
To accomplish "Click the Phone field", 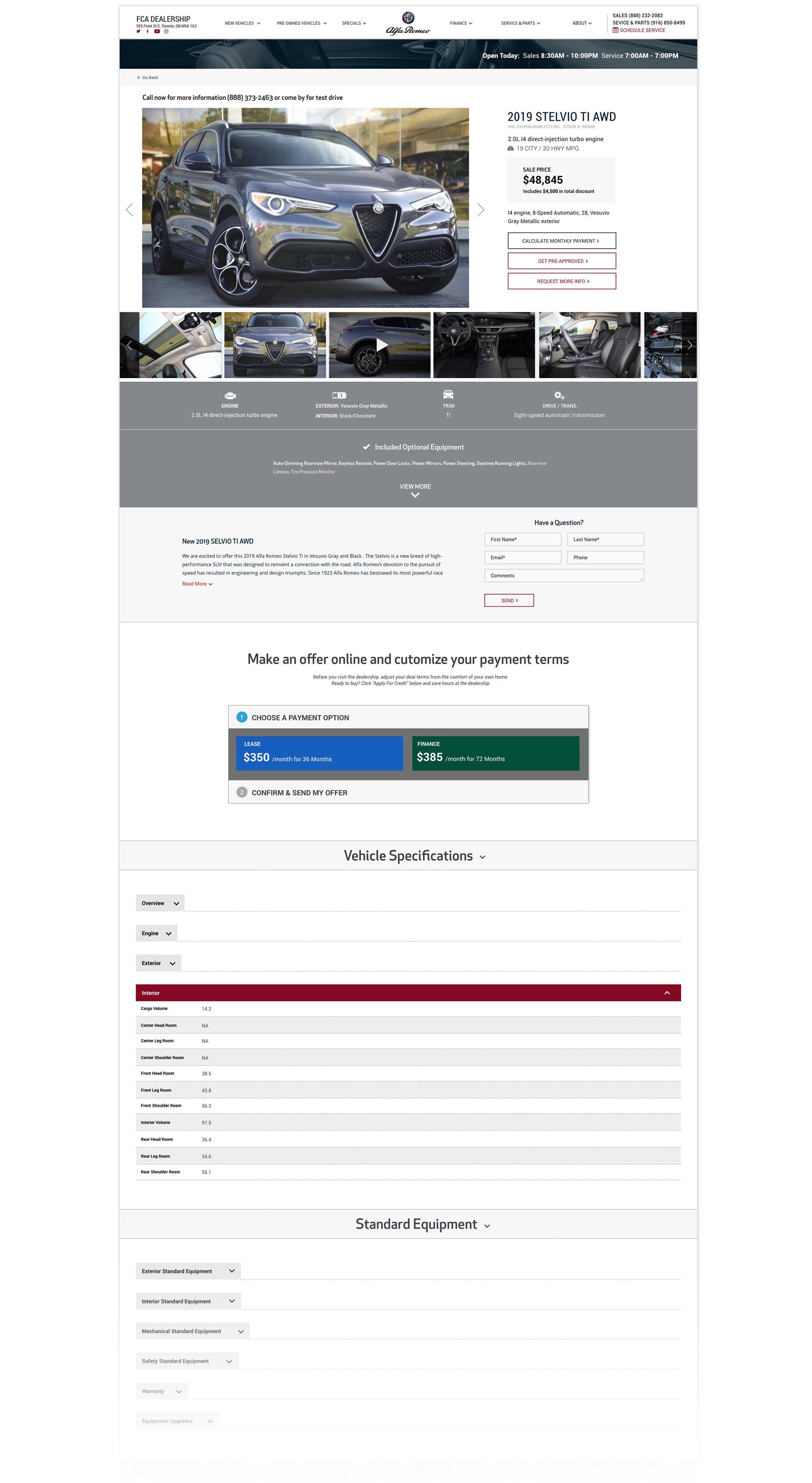I will pyautogui.click(x=605, y=557).
